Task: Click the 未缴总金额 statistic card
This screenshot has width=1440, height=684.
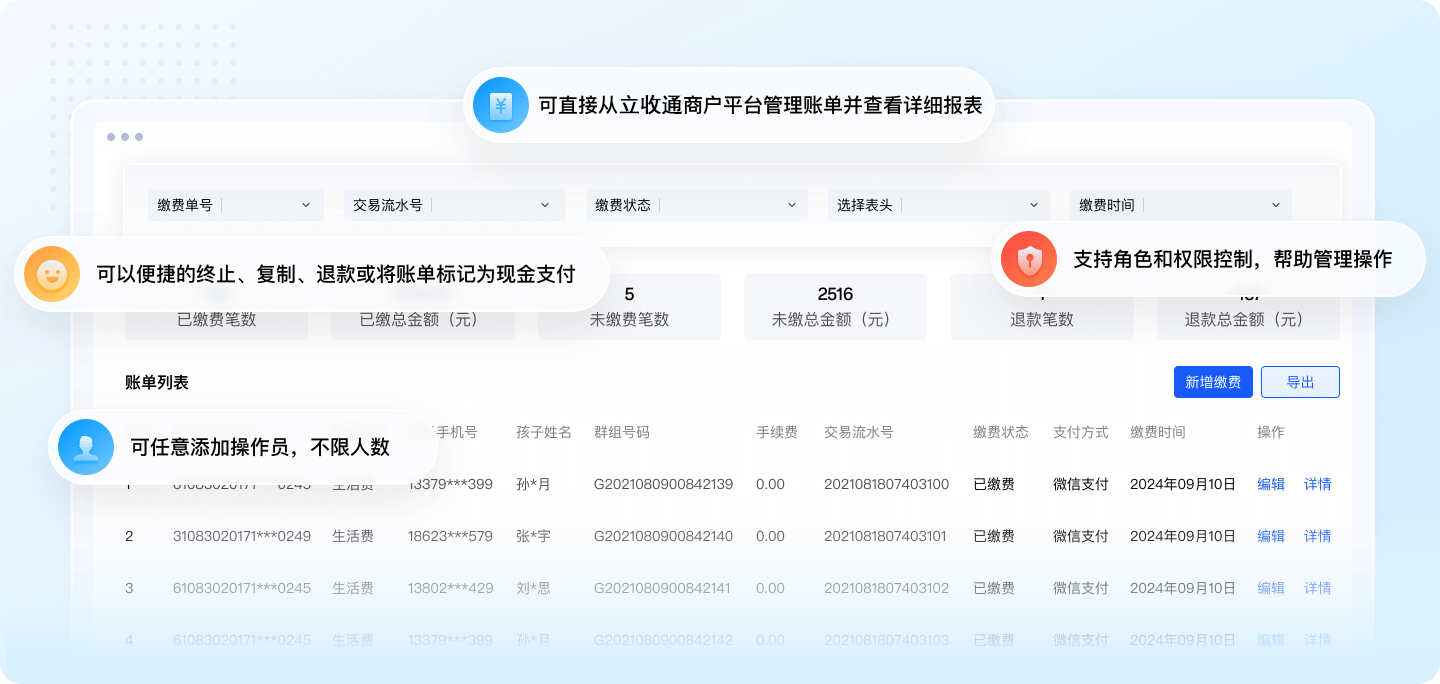Action: coord(835,307)
